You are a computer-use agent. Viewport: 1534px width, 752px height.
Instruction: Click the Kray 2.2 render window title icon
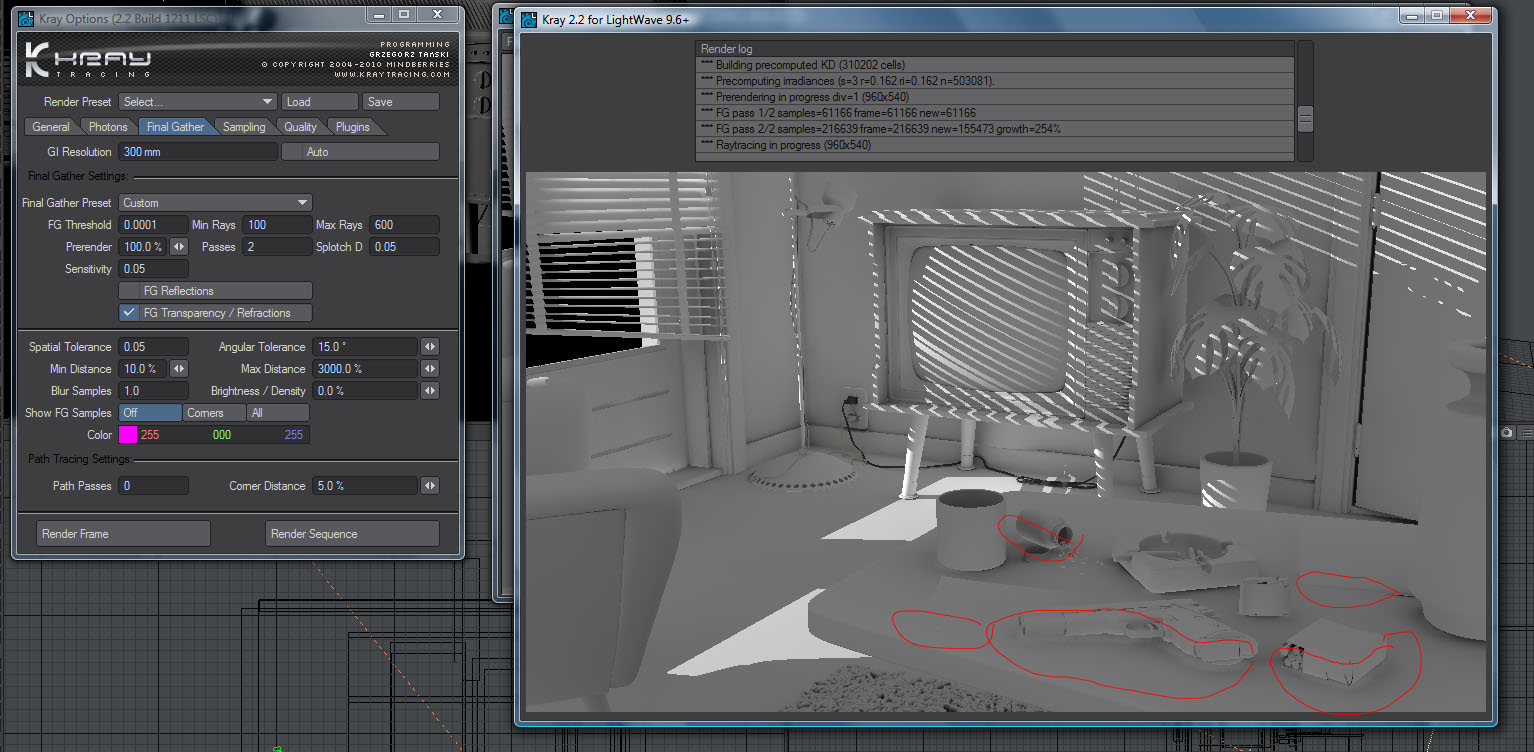coord(530,19)
